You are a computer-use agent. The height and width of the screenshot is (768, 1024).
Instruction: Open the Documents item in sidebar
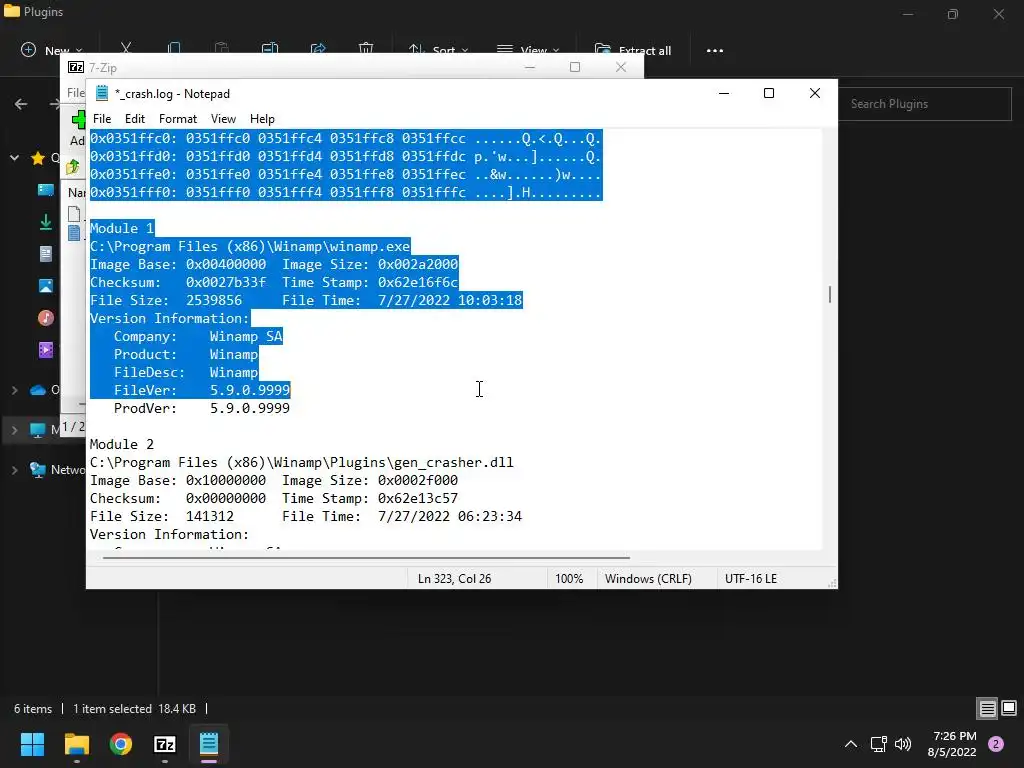46,254
